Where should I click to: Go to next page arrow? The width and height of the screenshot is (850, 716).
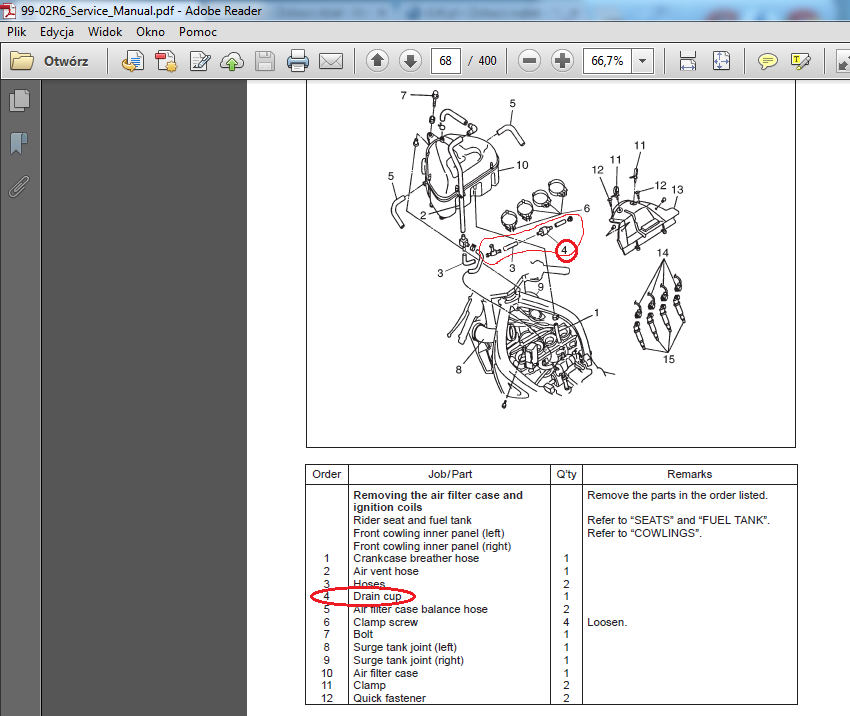point(410,61)
